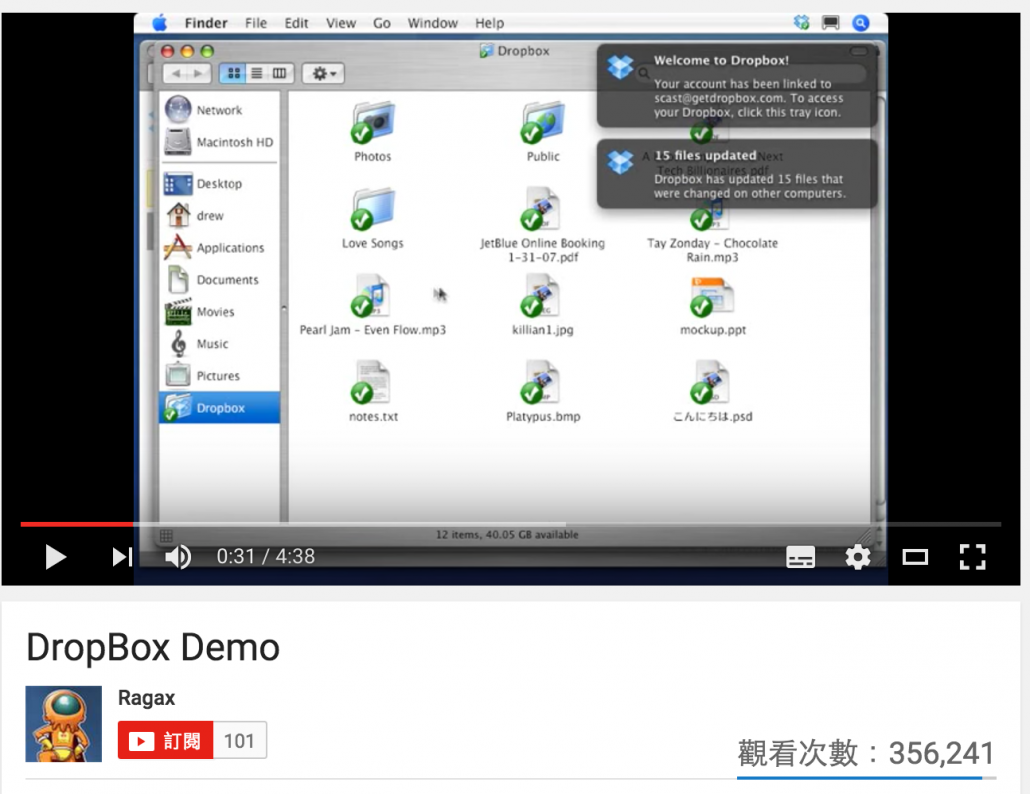Open the Ragax channel name link
This screenshot has height=794, width=1030.
click(146, 697)
